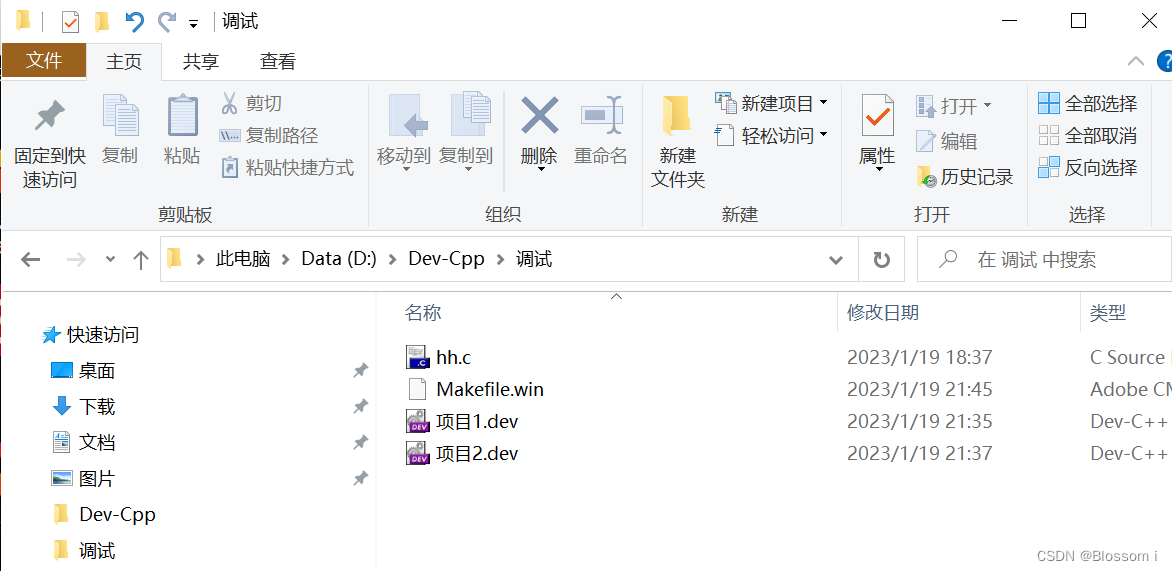Open the Quick Access Toolbar customize dropdown
Image resolution: width=1172 pixels, height=571 pixels.
193,24
